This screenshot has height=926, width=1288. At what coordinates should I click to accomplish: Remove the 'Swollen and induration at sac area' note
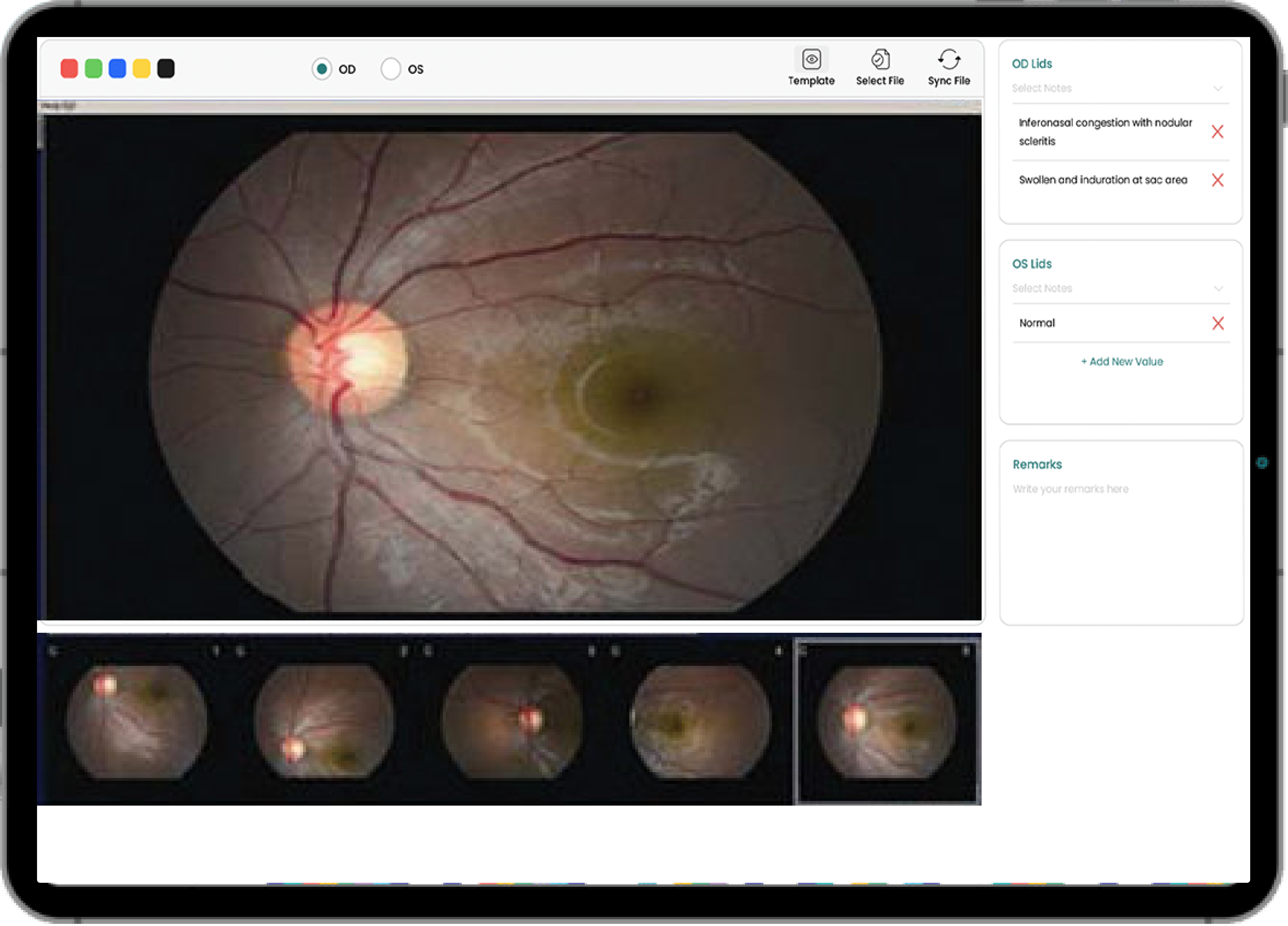coord(1218,180)
